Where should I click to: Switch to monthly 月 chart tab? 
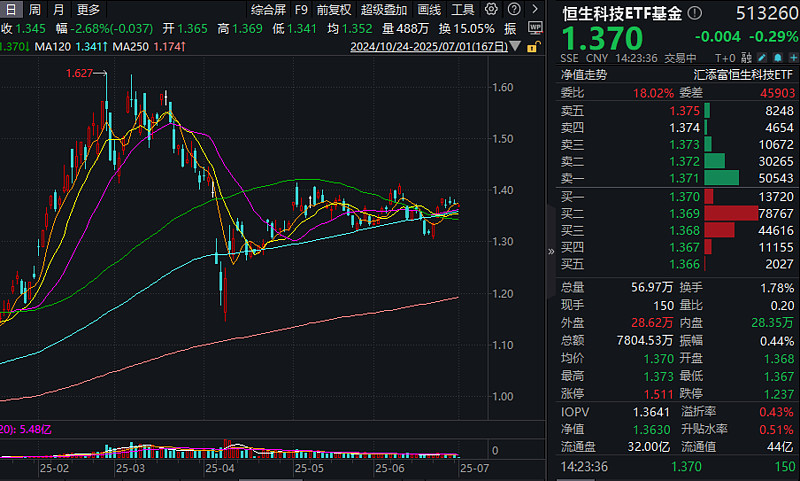(59, 10)
